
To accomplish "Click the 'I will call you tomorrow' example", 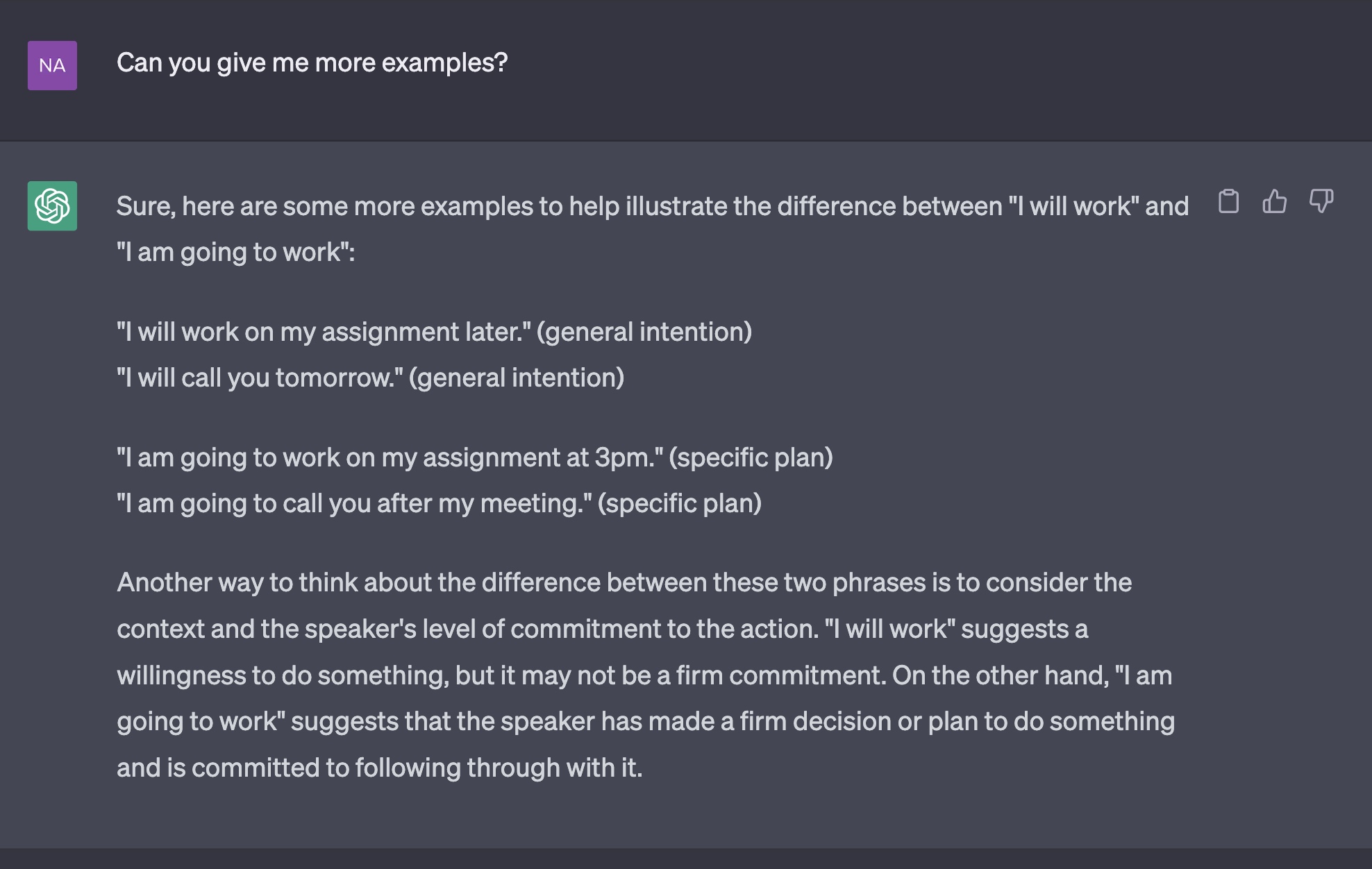I will [x=370, y=378].
